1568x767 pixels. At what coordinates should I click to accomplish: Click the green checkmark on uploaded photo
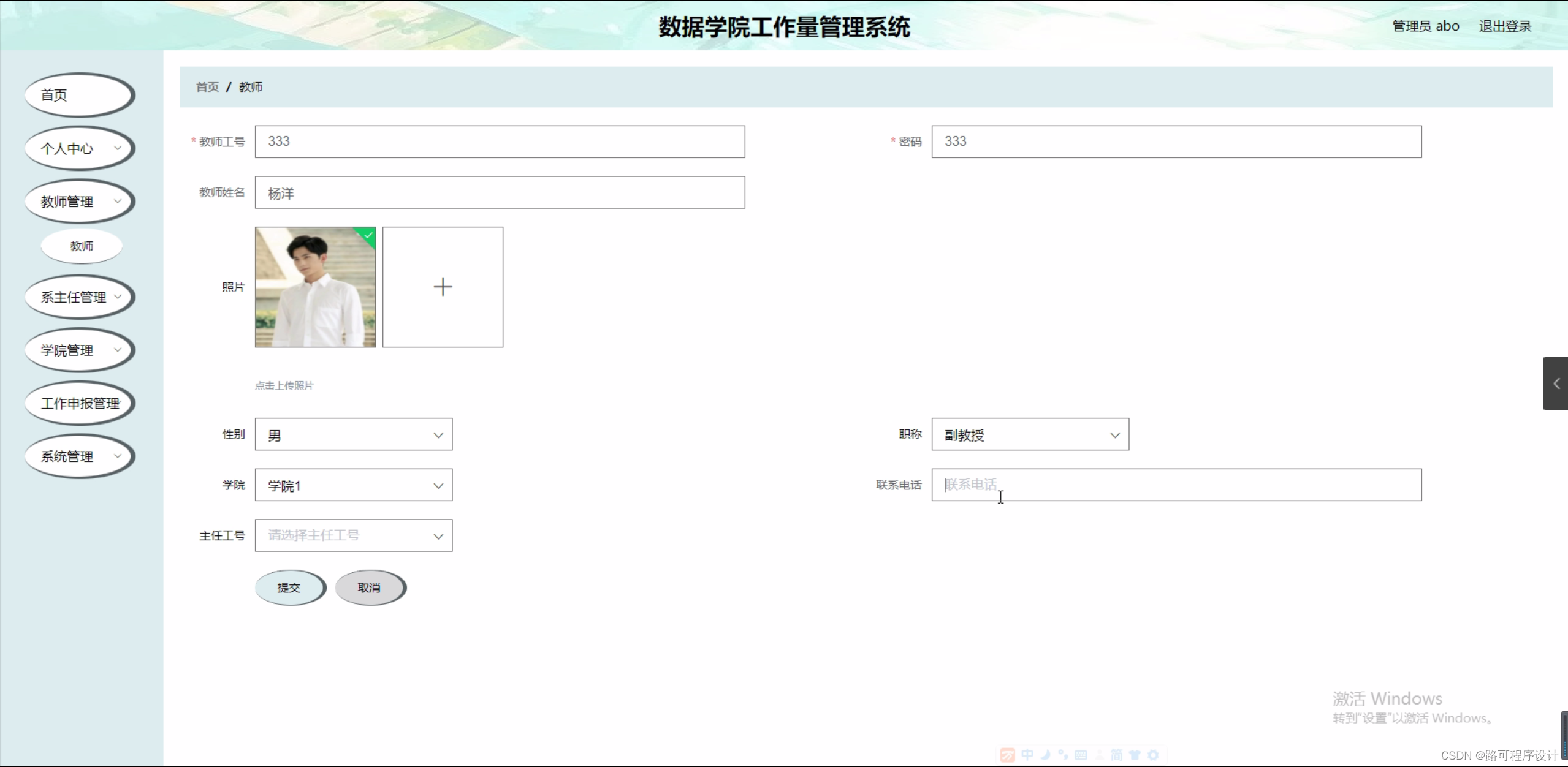tap(368, 235)
